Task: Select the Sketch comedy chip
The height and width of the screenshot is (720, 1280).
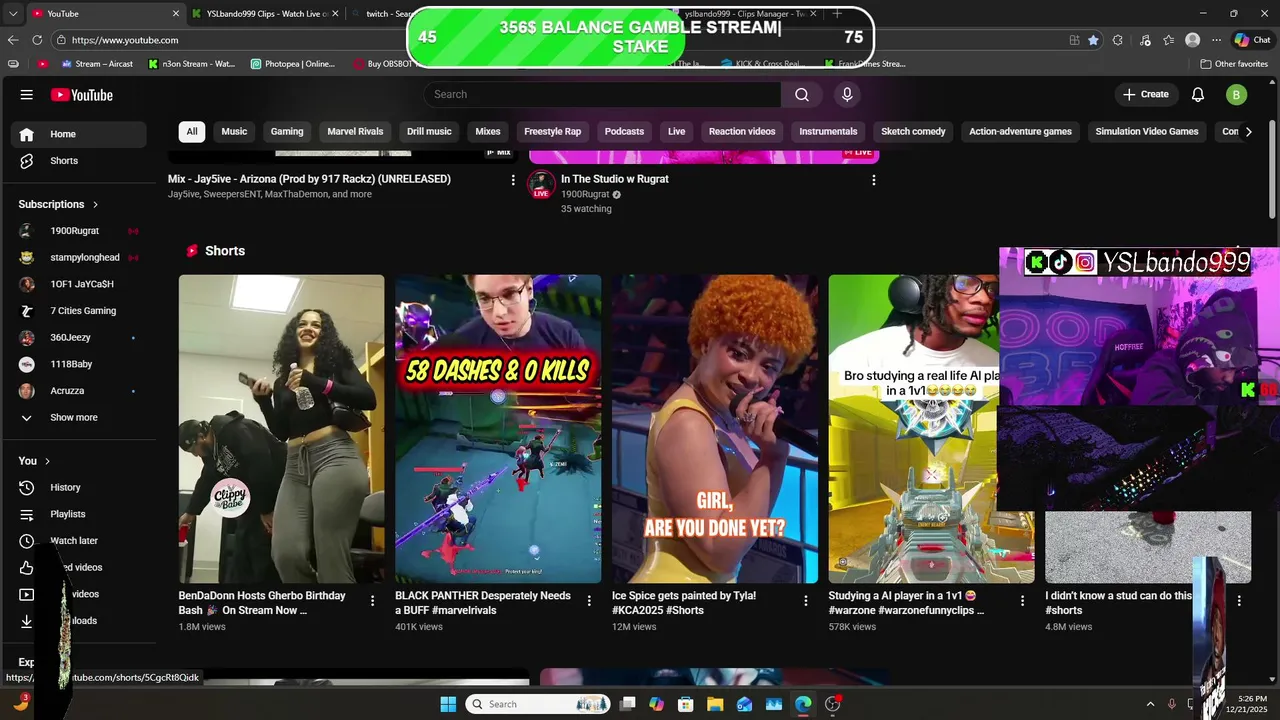Action: [913, 131]
